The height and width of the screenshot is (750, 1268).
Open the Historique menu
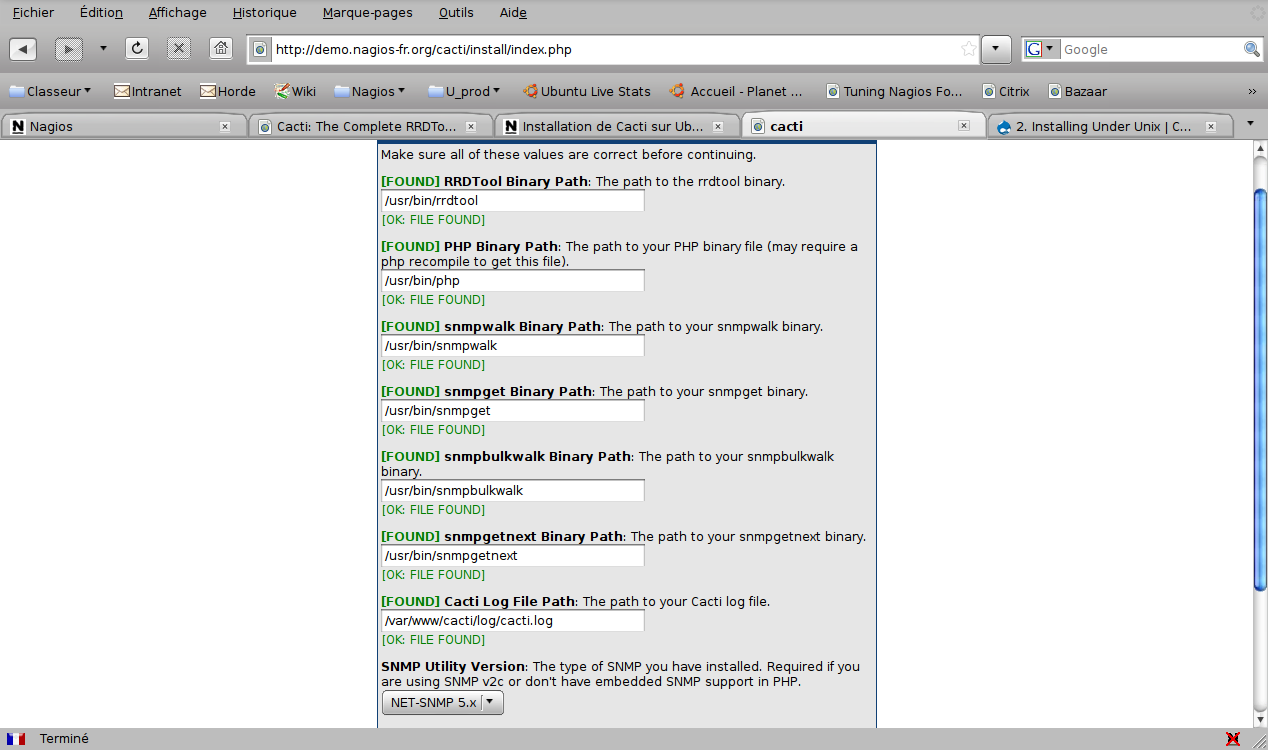click(x=264, y=13)
